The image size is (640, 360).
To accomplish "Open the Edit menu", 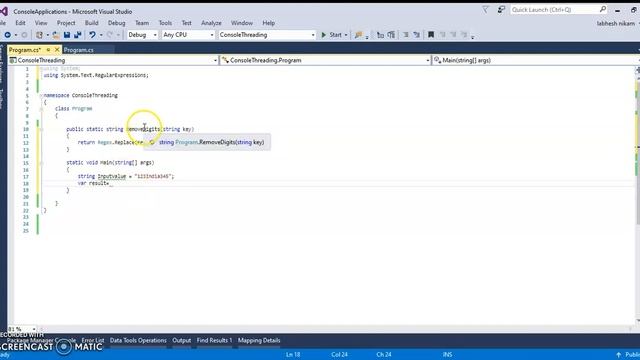I will [x=20, y=23].
